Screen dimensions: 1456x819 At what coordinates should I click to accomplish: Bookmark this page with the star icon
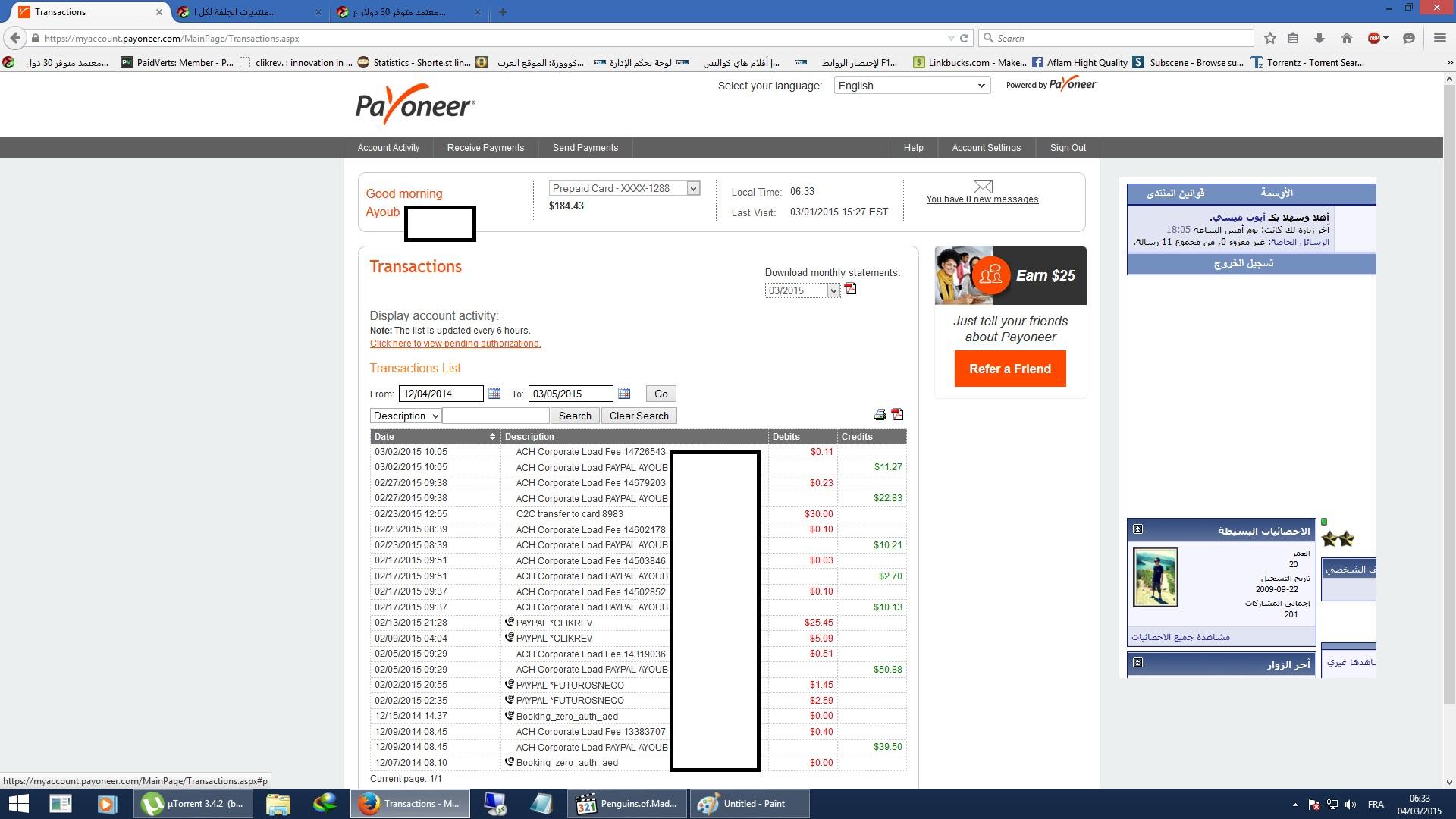pyautogui.click(x=1270, y=38)
